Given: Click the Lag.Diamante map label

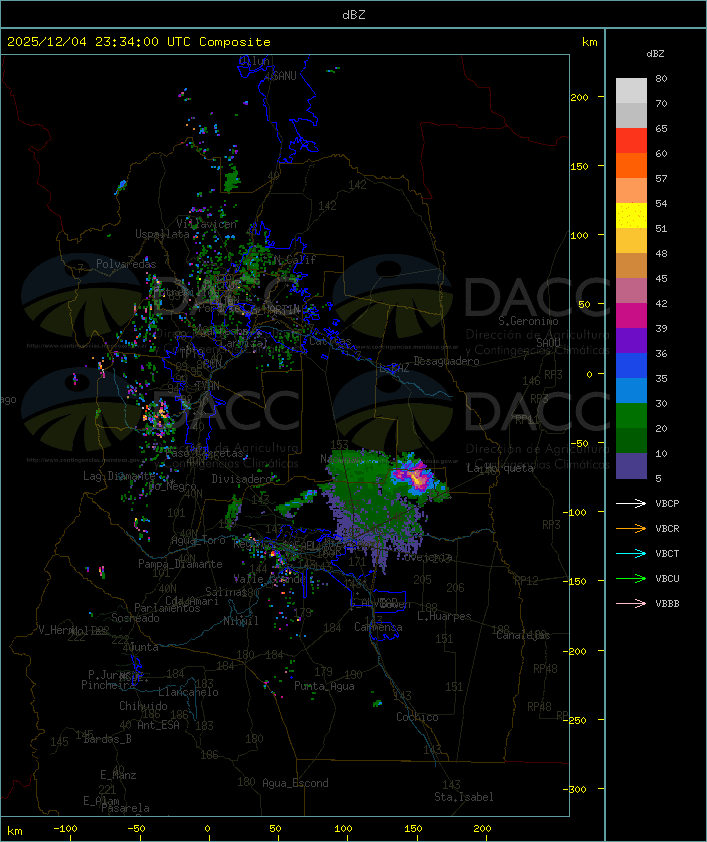Looking at the screenshot, I should (x=119, y=476).
